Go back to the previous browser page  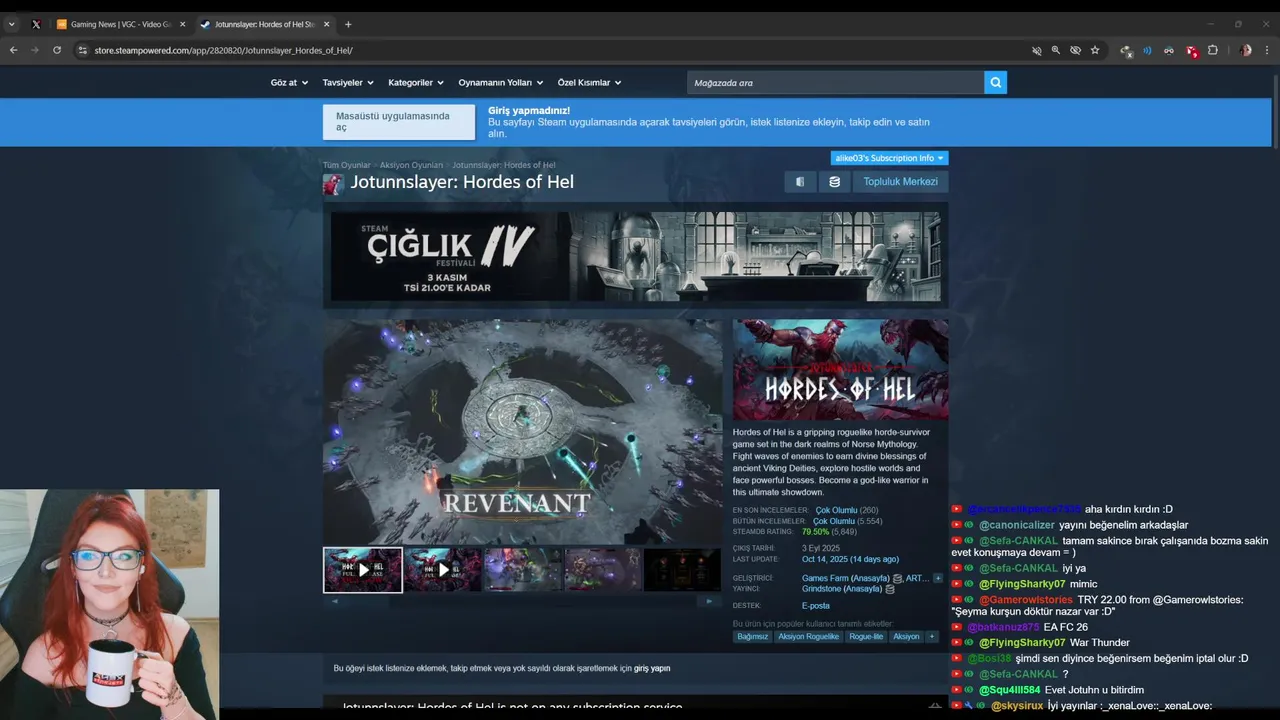click(x=13, y=50)
